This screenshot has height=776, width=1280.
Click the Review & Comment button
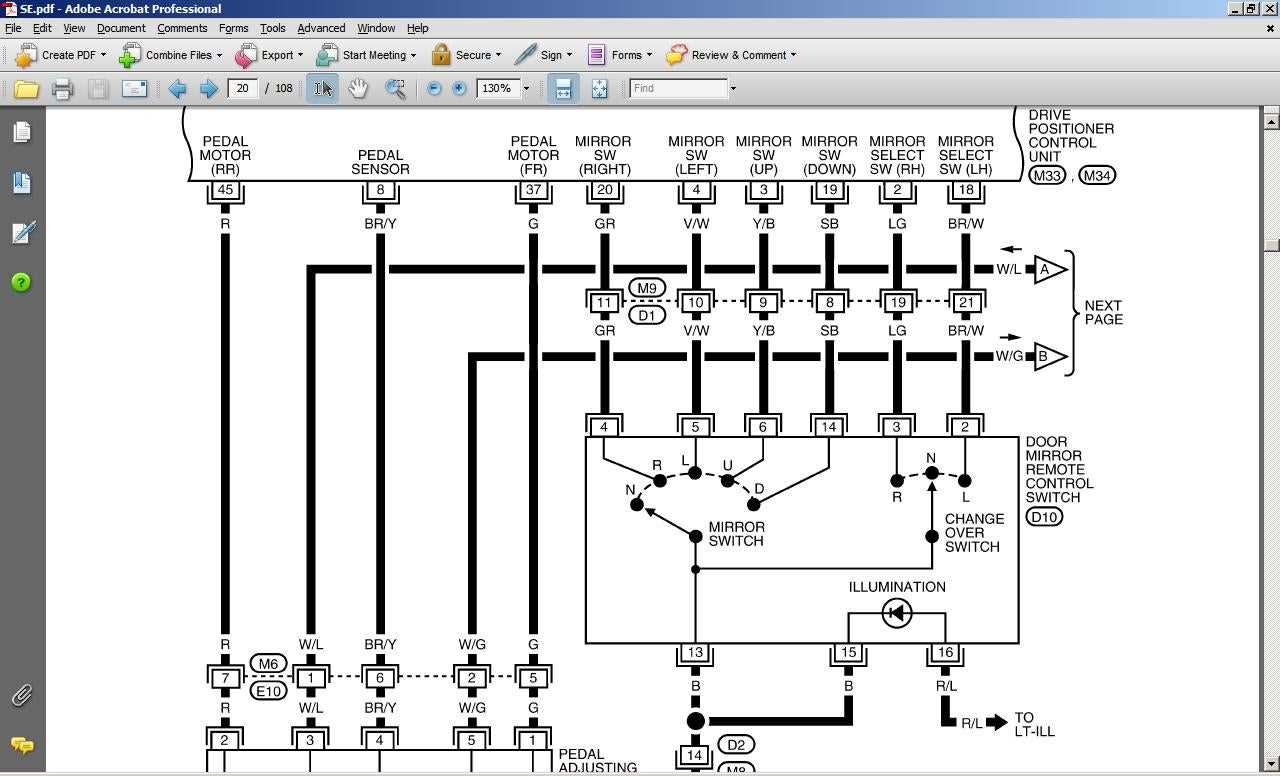coord(730,55)
